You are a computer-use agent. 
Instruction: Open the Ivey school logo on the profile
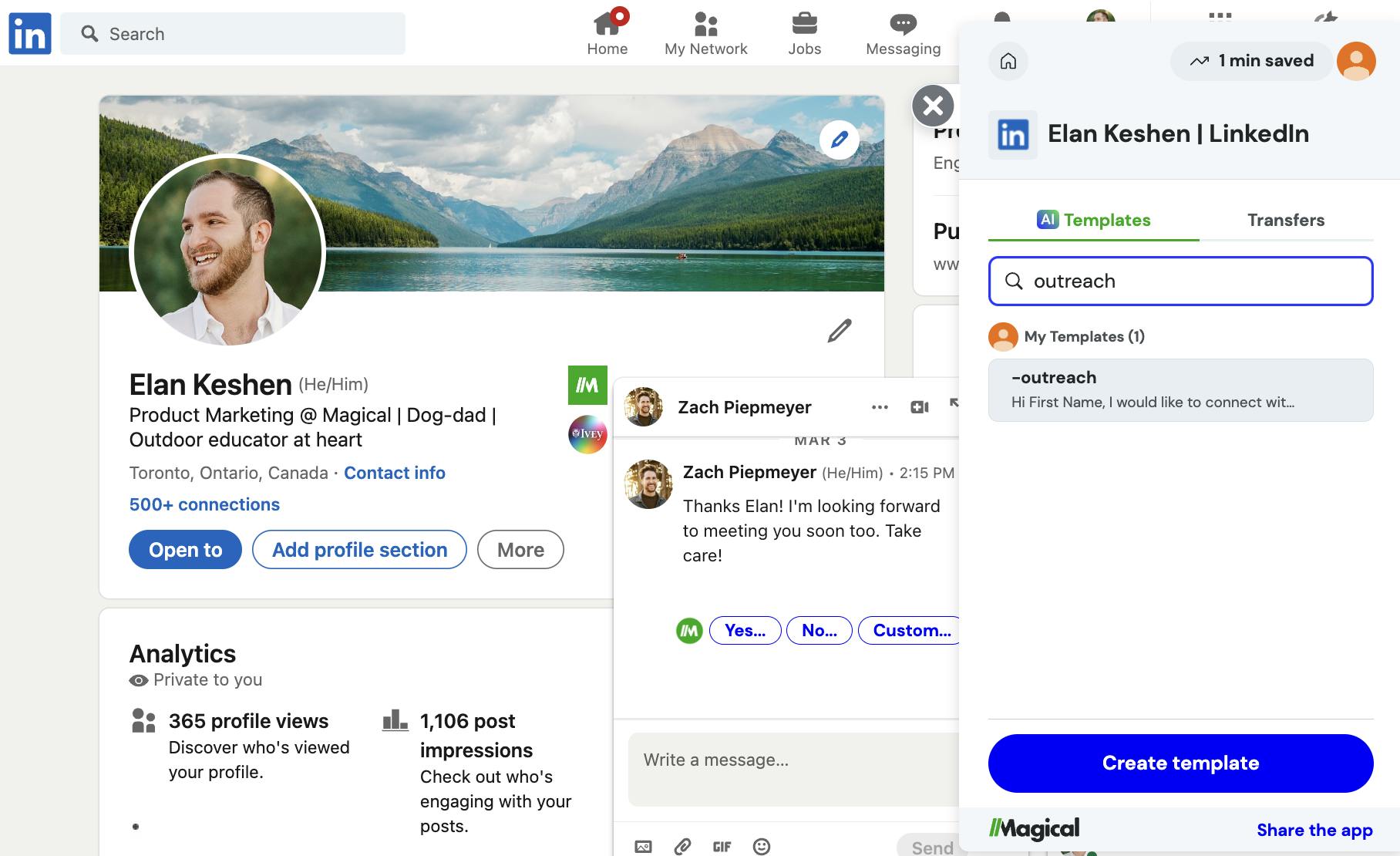click(587, 434)
